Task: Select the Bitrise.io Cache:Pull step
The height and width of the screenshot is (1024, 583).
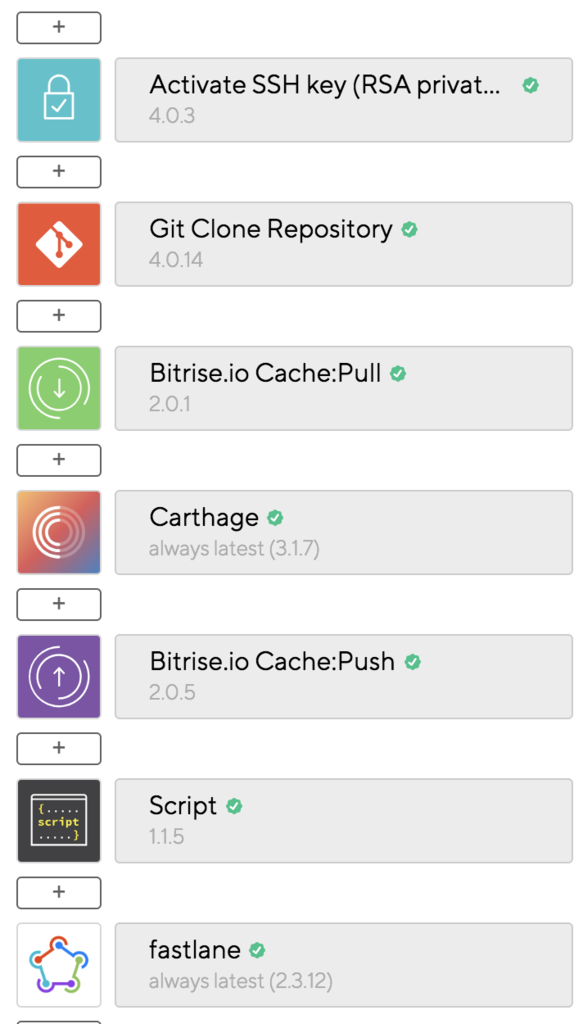Action: point(344,389)
